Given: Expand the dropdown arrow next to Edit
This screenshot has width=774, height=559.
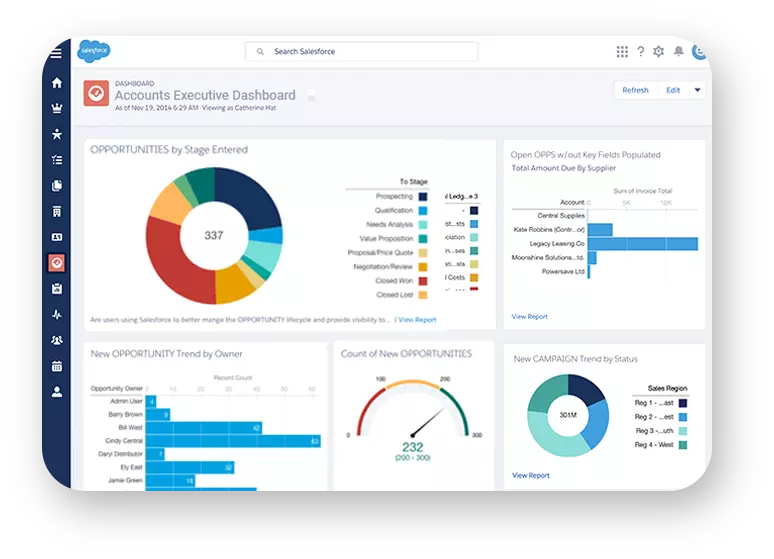Looking at the screenshot, I should pos(697,90).
